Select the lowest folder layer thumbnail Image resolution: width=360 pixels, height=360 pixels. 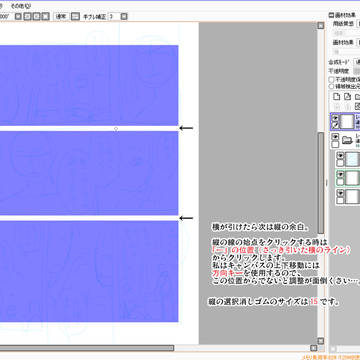point(352,197)
